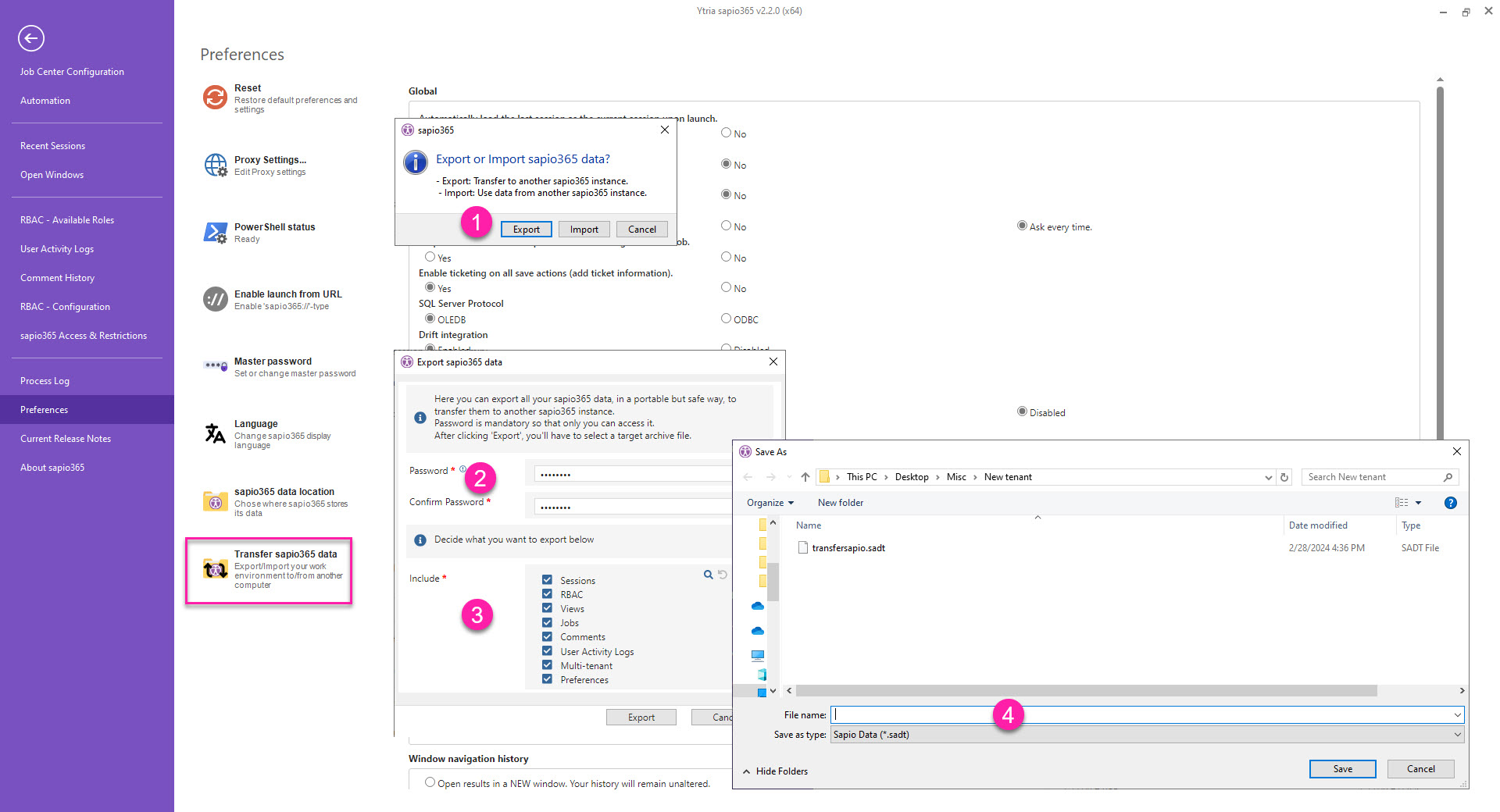Viewport: 1500px width, 812px height.
Task: Select Ask every time radio button
Action: pos(1022,226)
